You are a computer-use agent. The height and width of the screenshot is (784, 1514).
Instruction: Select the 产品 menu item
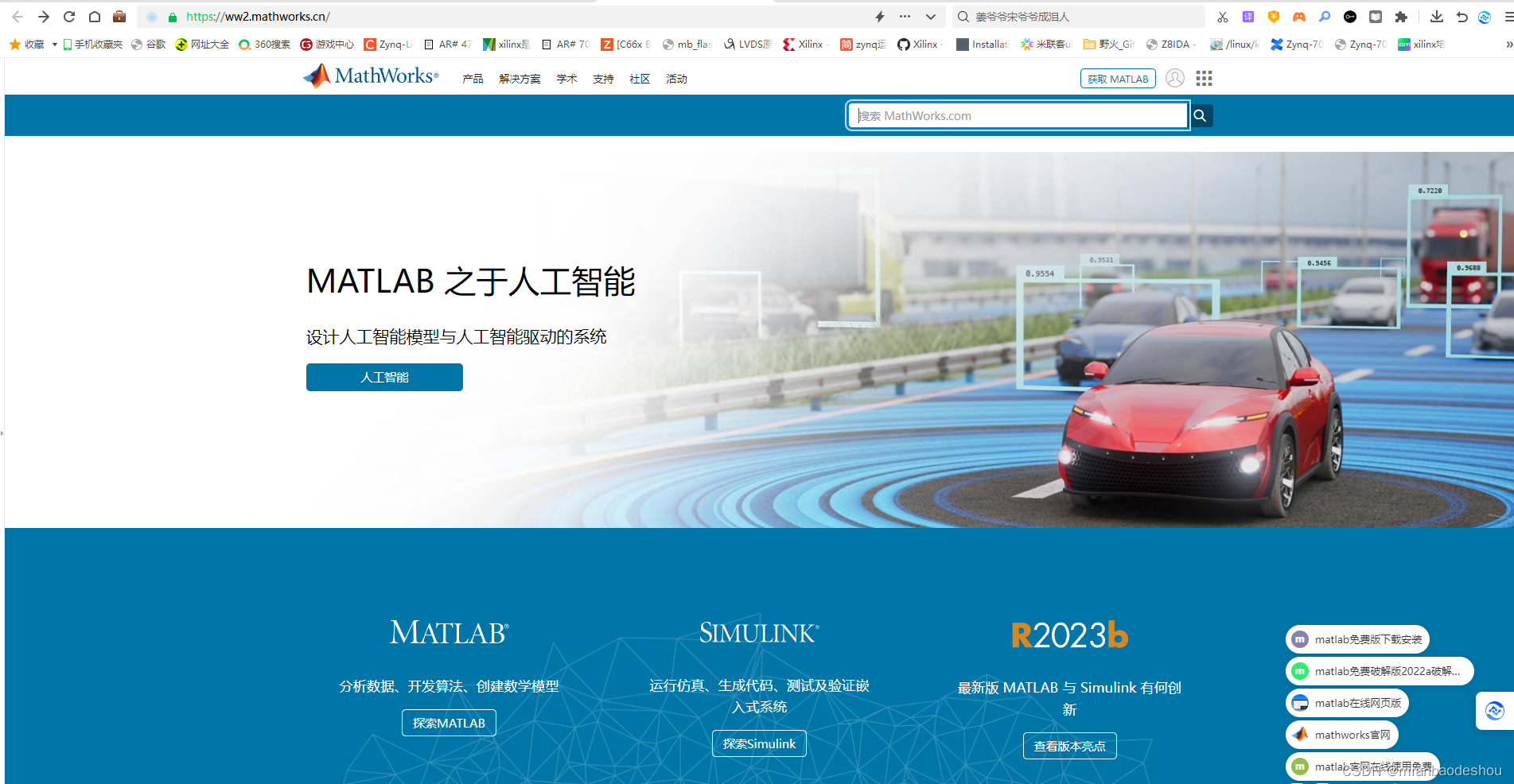point(472,78)
